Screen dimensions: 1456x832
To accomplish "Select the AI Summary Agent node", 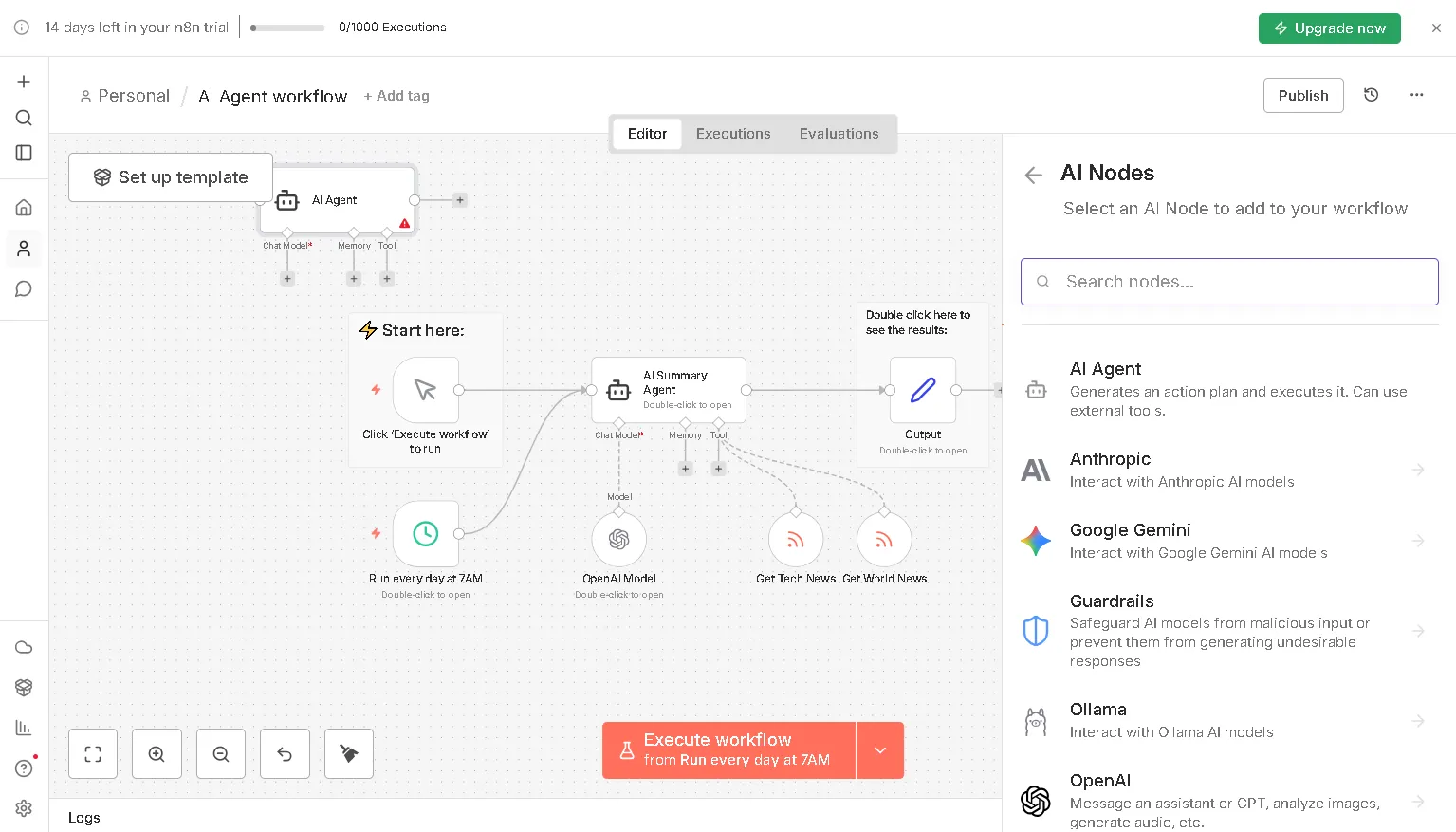I will [669, 390].
